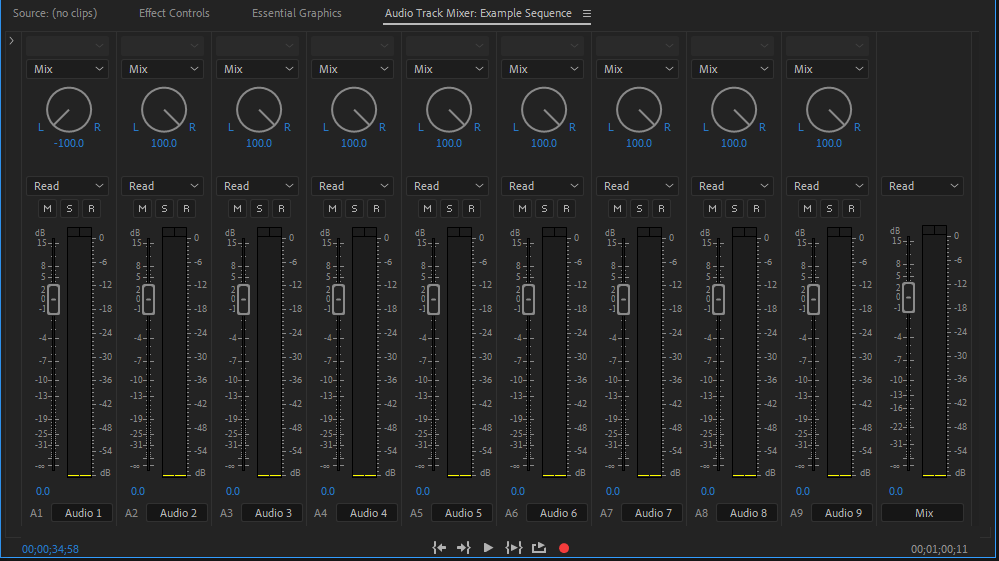Click Audio 2 pan value 100.0
Screen dimensions: 999x561
tap(164, 143)
